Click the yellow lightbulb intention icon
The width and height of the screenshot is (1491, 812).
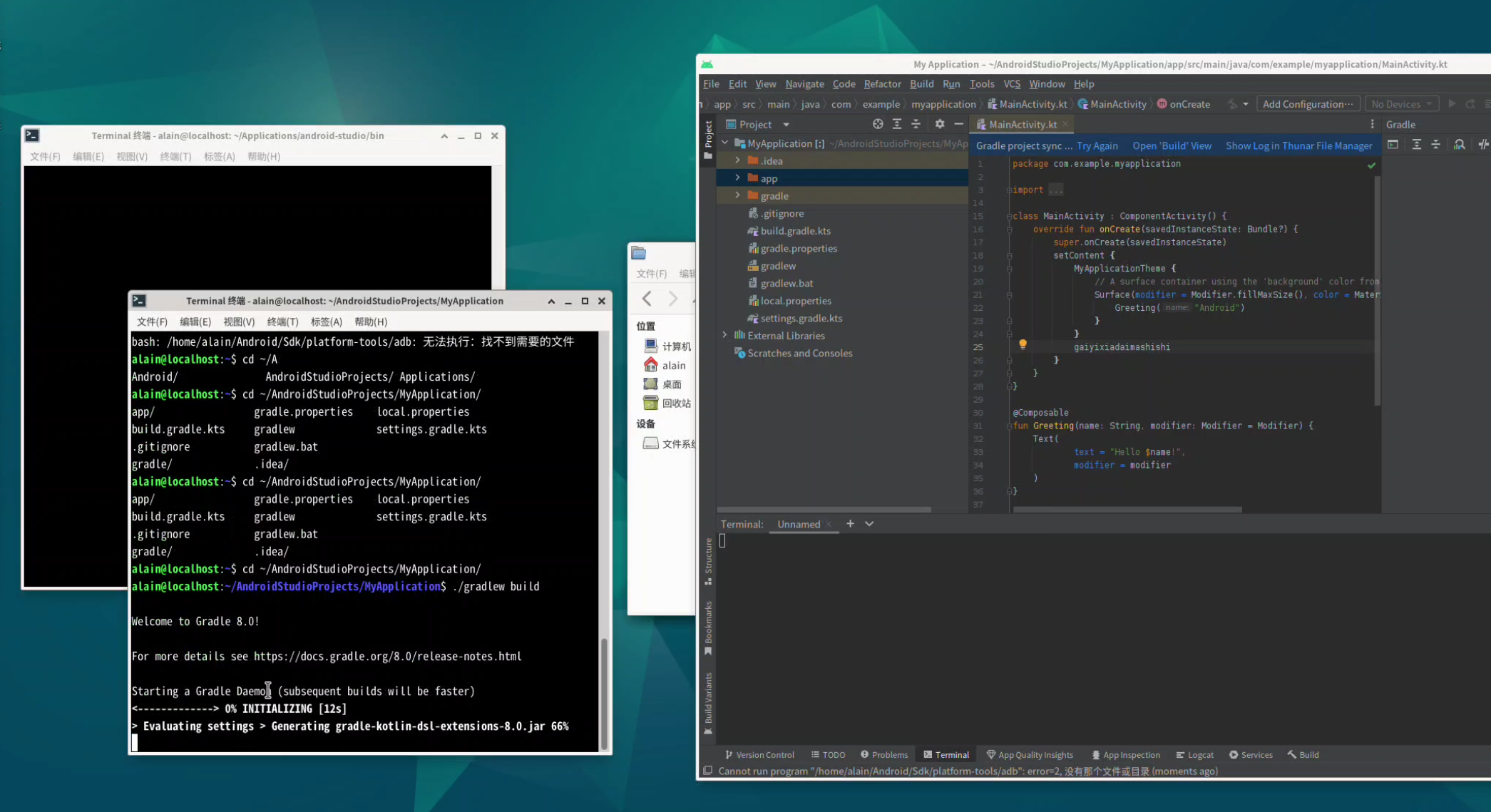point(1023,344)
